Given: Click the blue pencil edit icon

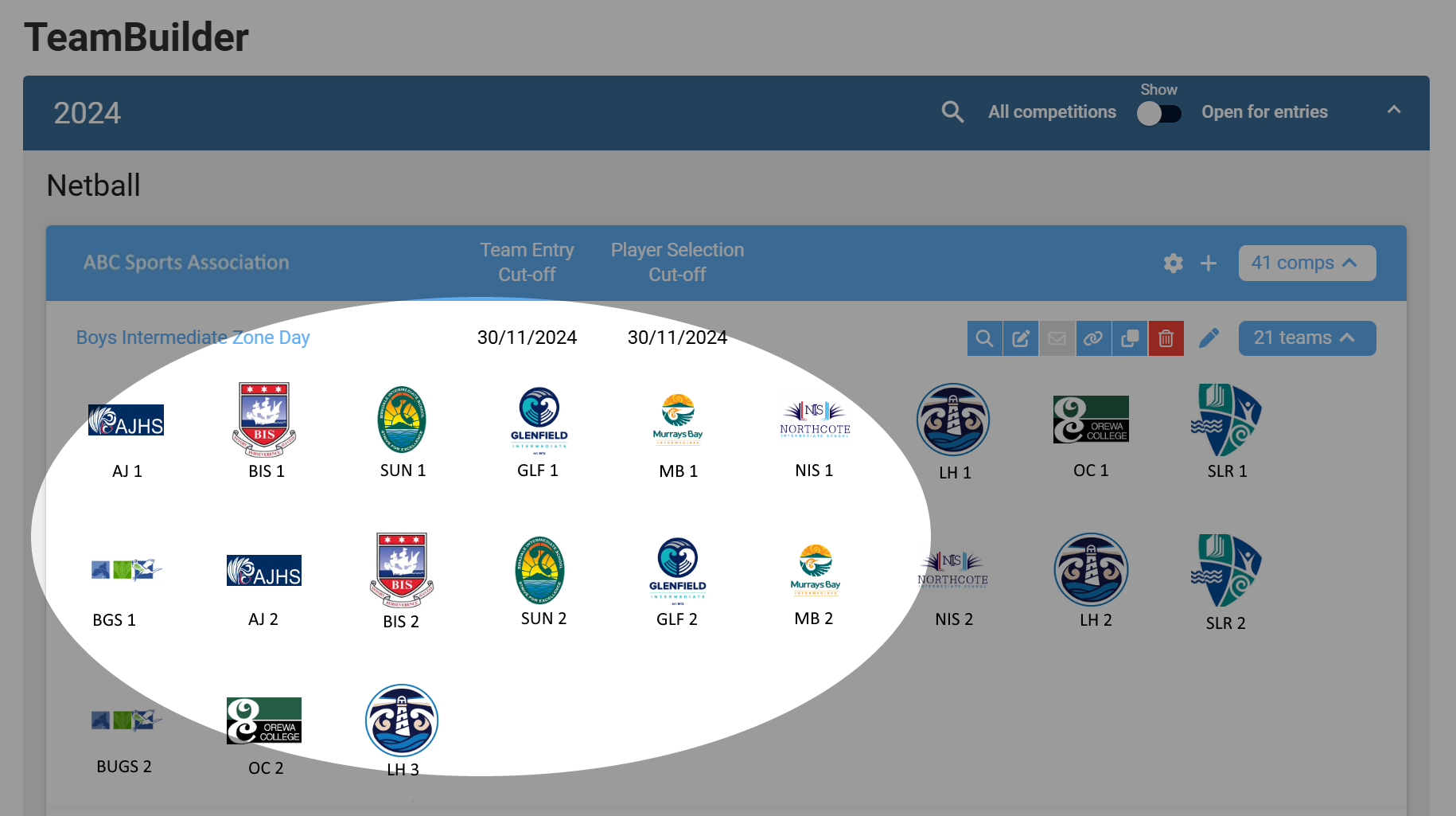Looking at the screenshot, I should coord(1209,338).
